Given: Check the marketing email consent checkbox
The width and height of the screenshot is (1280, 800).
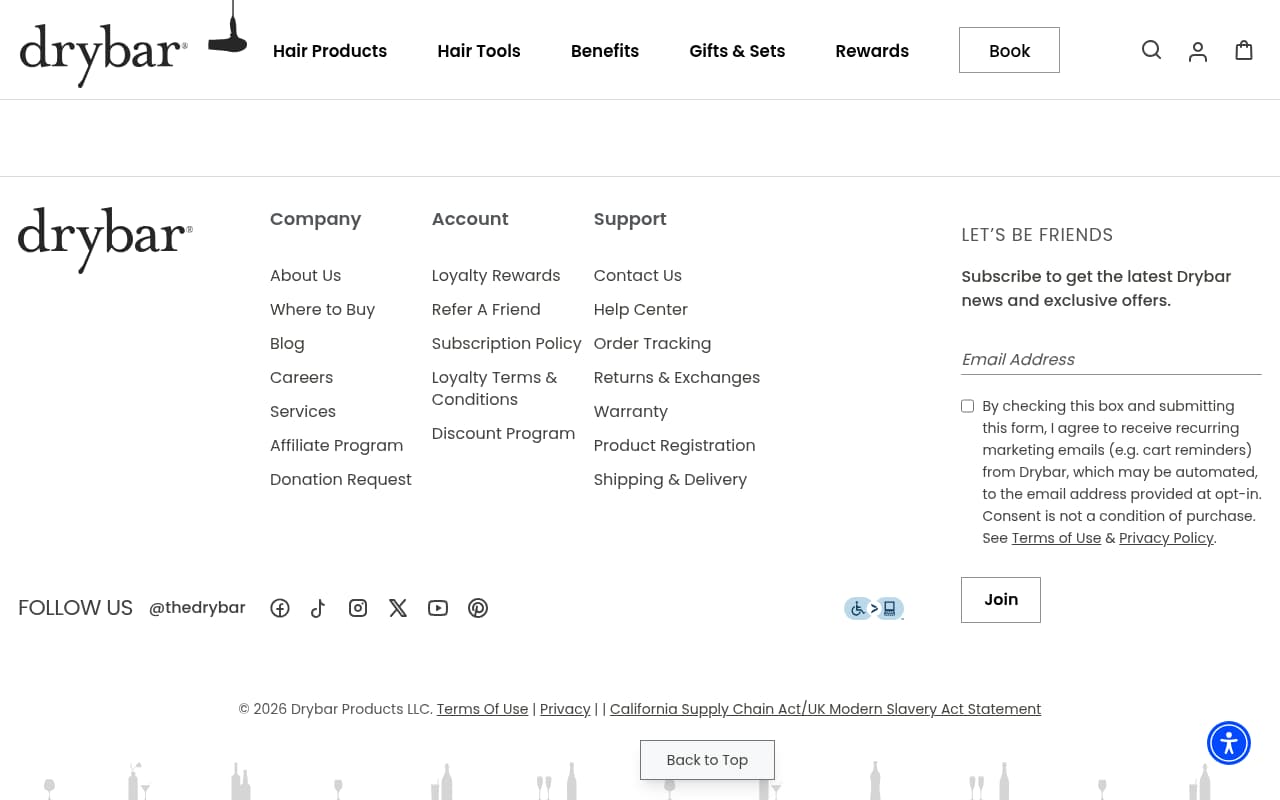Looking at the screenshot, I should pos(967,406).
